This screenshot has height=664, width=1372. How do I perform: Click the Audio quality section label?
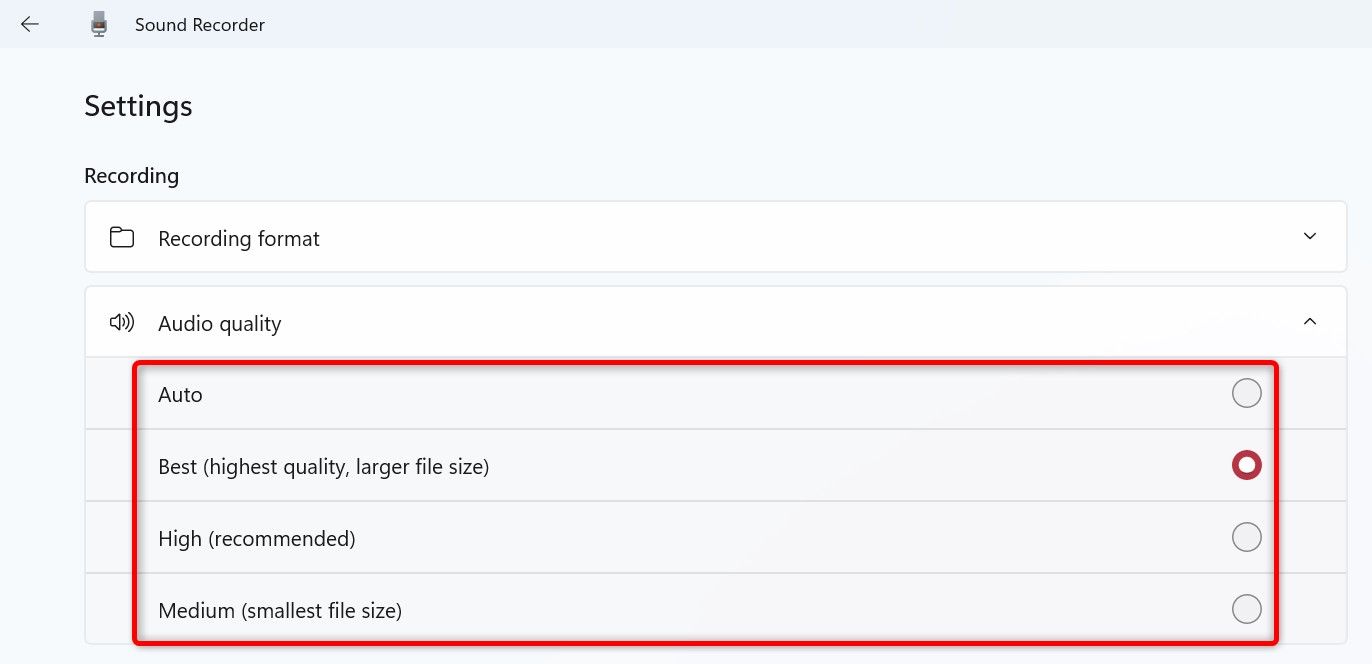click(x=220, y=324)
